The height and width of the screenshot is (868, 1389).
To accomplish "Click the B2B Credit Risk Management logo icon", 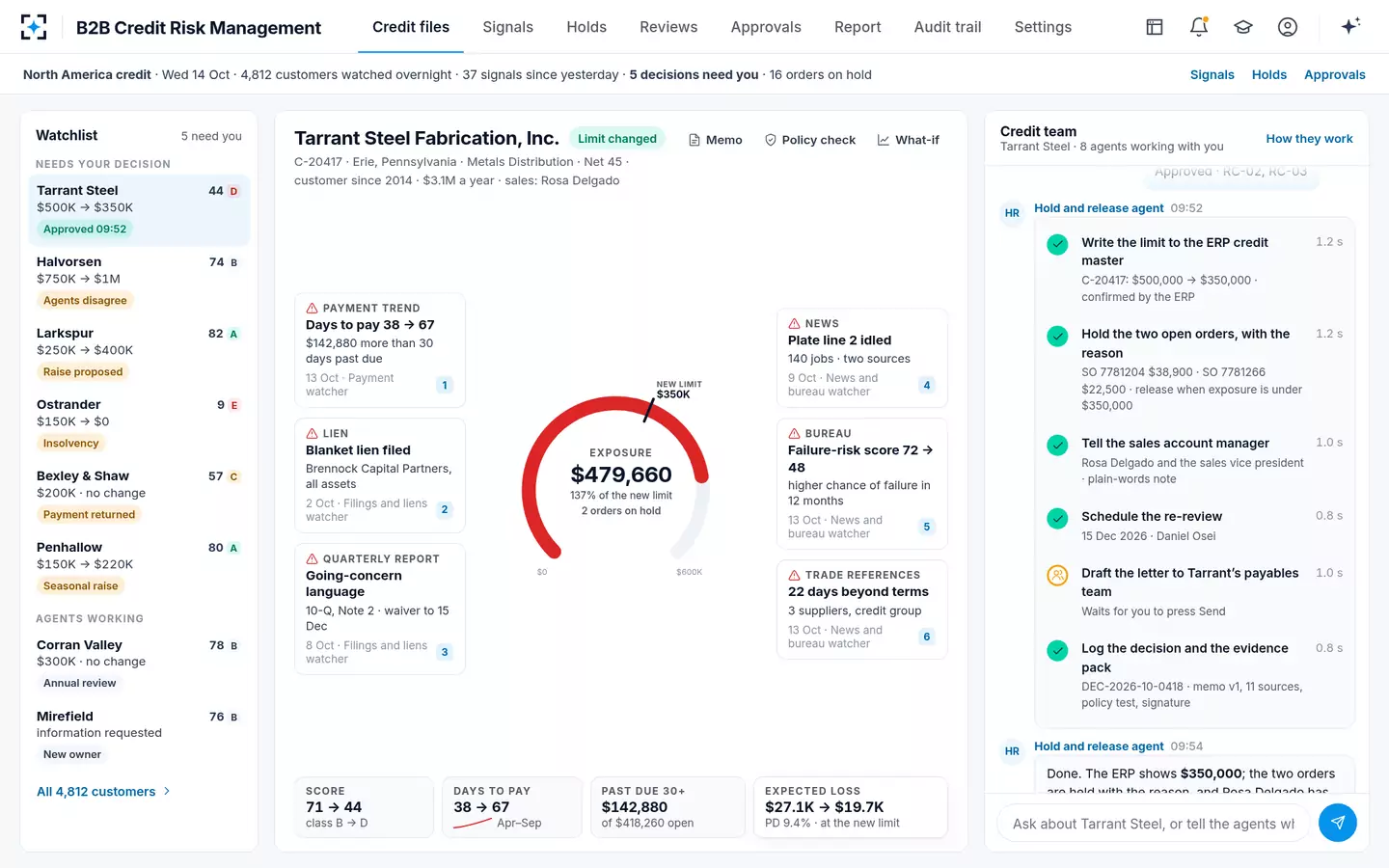I will pos(34,27).
